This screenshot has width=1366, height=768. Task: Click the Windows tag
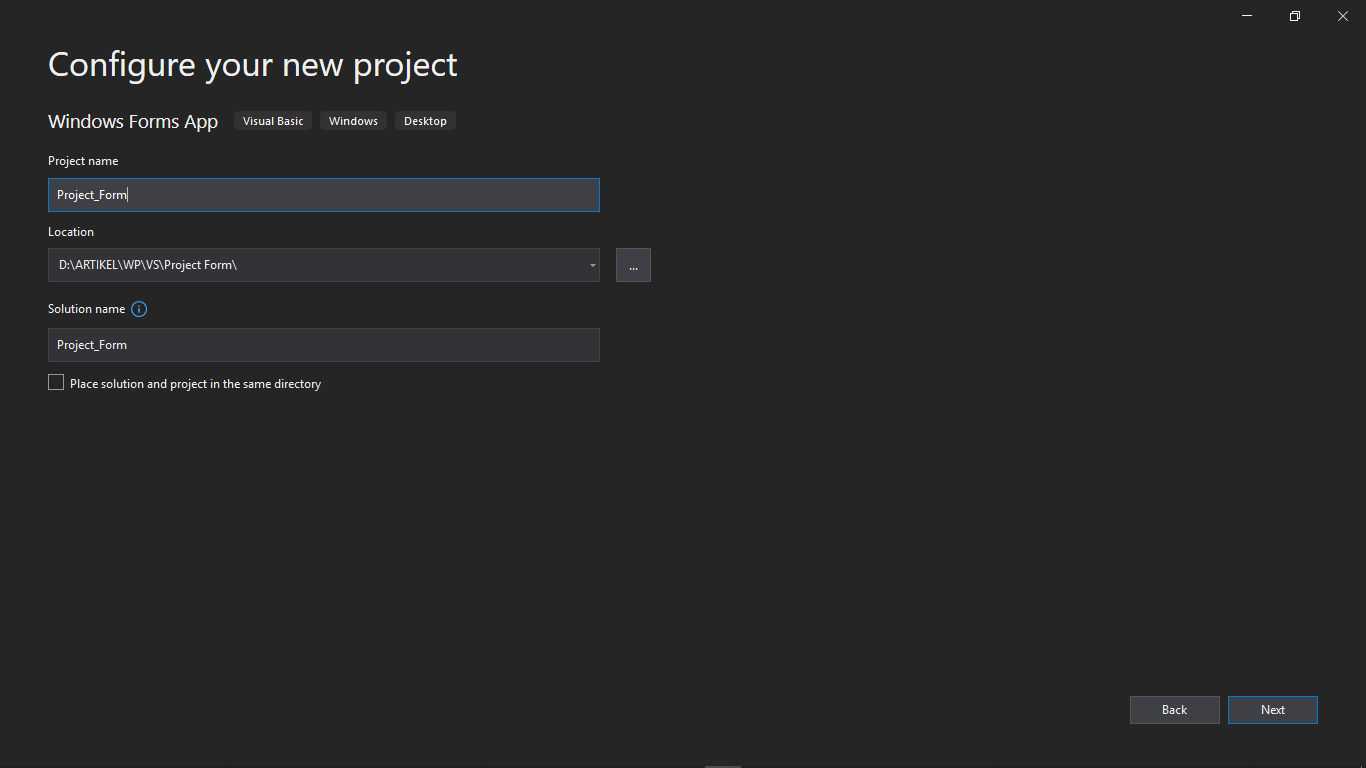coord(353,121)
